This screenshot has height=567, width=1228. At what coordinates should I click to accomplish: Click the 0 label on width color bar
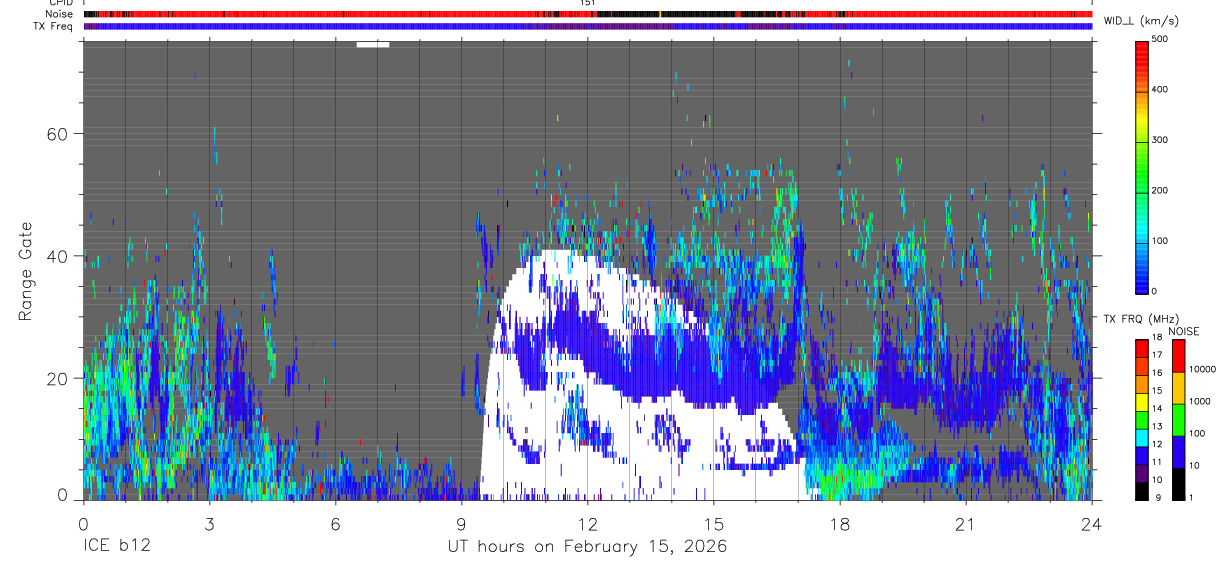pos(1155,291)
